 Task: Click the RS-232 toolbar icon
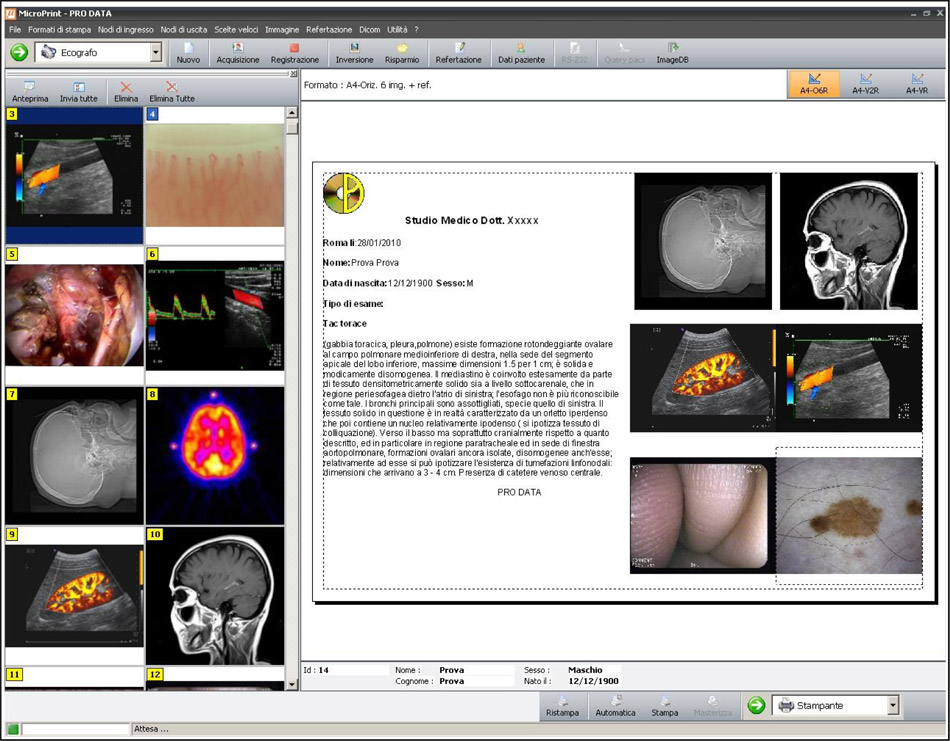click(574, 53)
